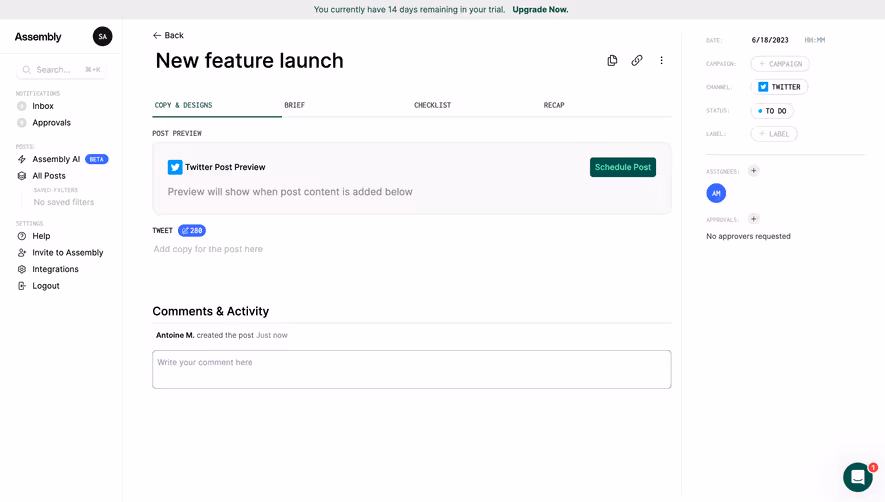Click Invite to Assembly

click(67, 252)
